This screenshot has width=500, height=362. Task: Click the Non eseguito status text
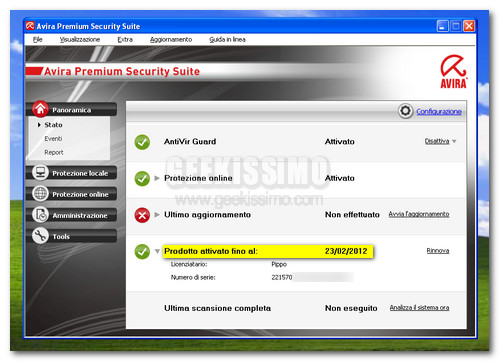[x=351, y=308]
